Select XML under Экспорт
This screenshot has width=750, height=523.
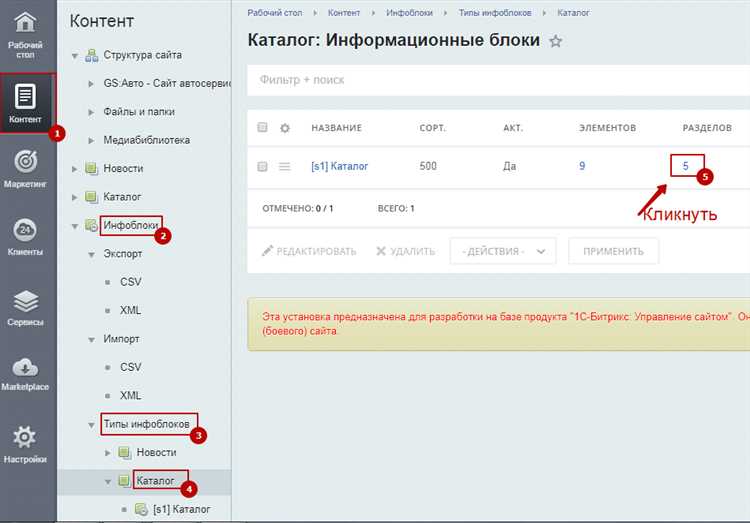[x=131, y=310]
